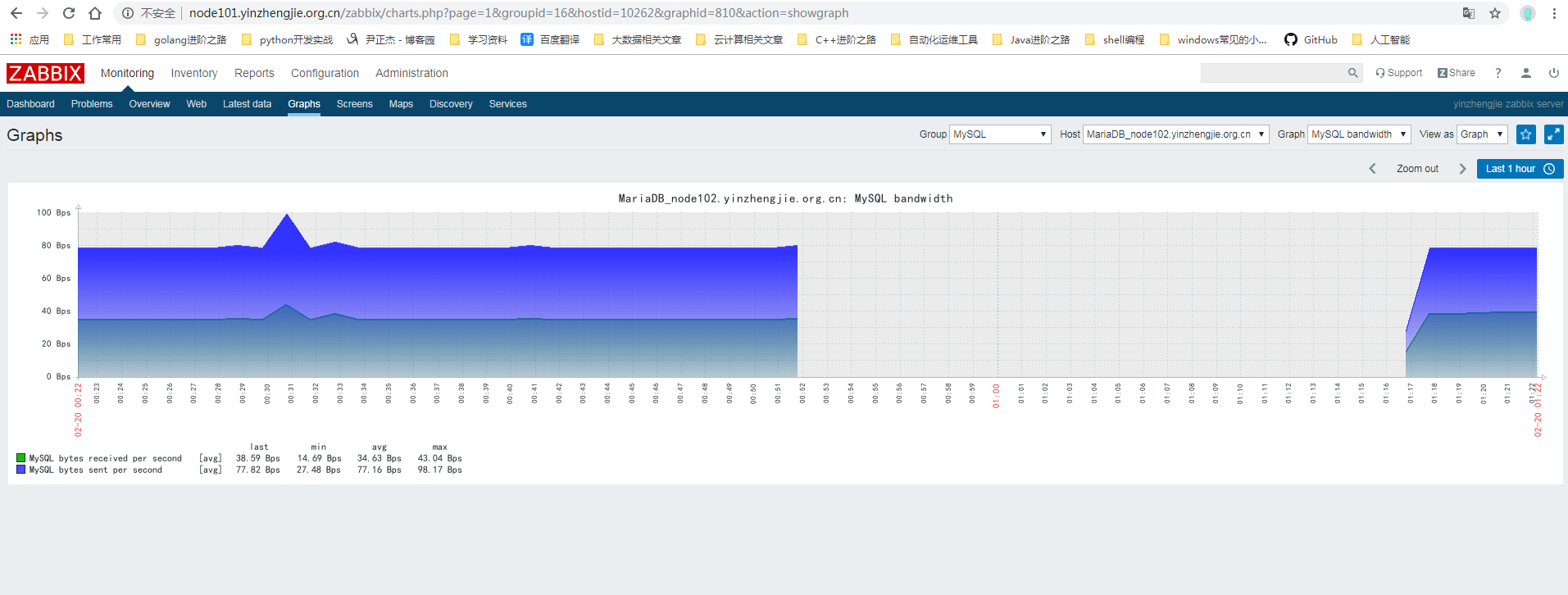The width and height of the screenshot is (1568, 595).
Task: Expand the shell编程 bookmark folder
Action: [x=1114, y=39]
